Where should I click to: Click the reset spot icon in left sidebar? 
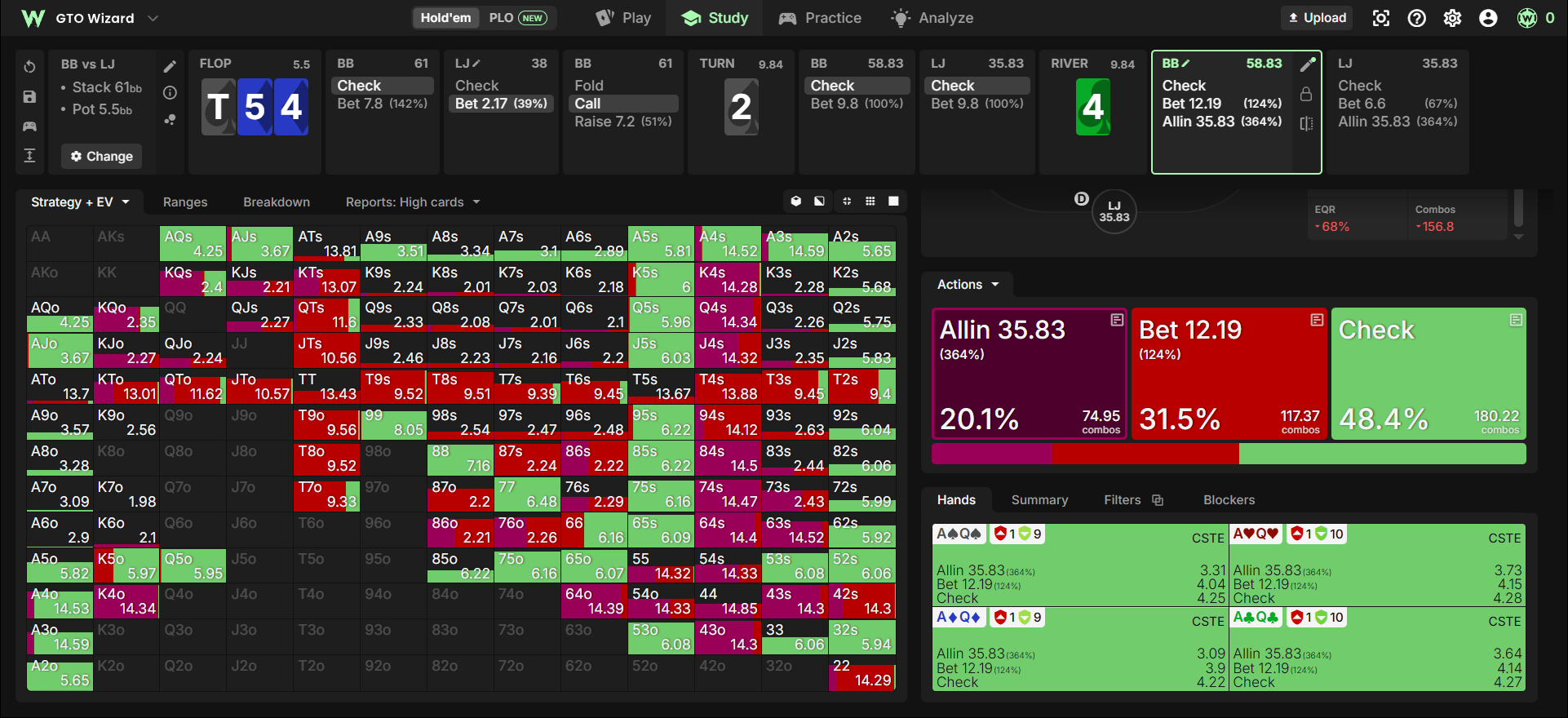pos(29,67)
